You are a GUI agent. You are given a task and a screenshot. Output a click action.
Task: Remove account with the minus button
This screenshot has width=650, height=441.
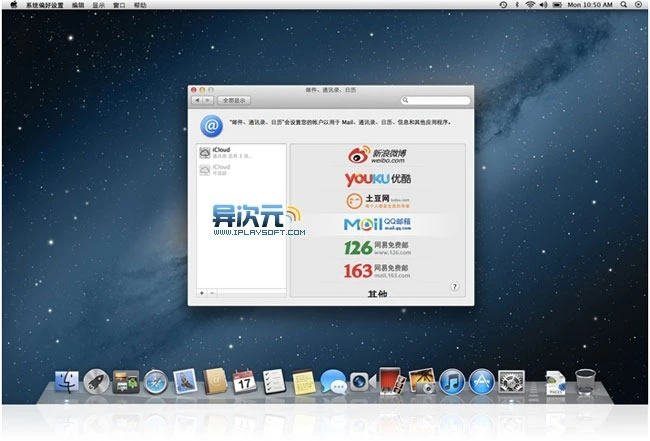point(212,293)
